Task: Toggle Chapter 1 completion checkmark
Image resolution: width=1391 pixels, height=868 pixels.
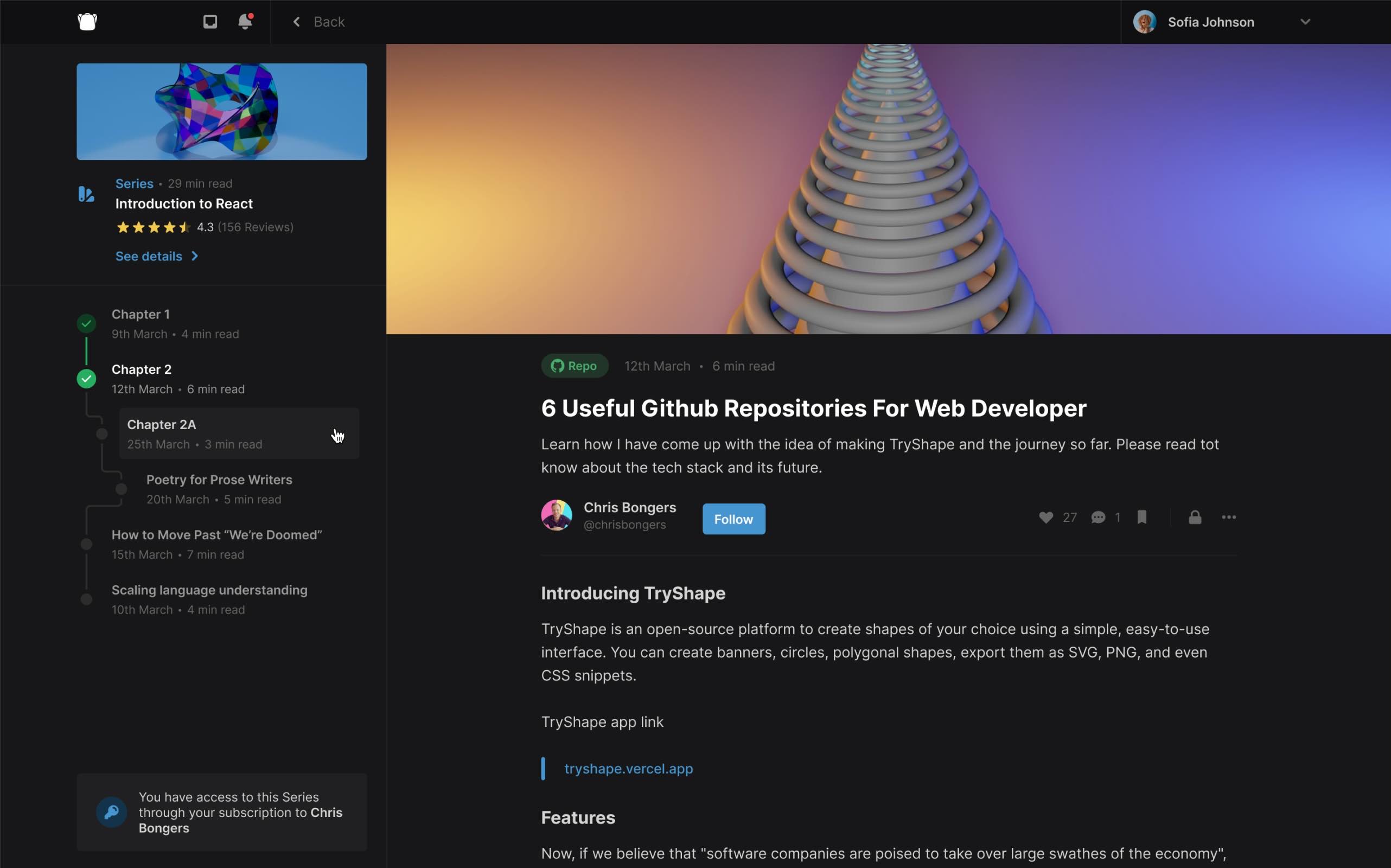Action: point(86,322)
